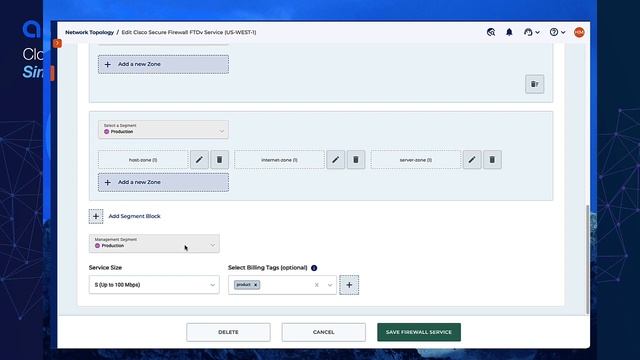Screen dimensions: 640x360
Task: Add a new billing tag with plus
Action: 349,285
